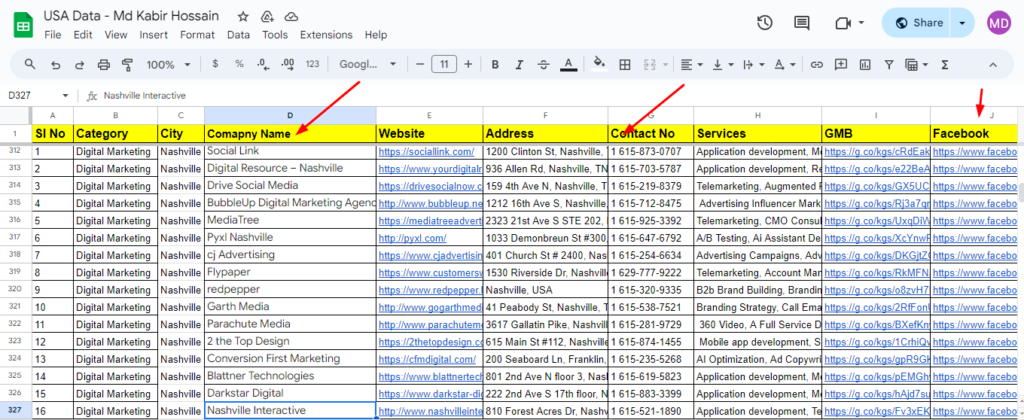Image resolution: width=1024 pixels, height=420 pixels.
Task: Activate the paint format tool
Action: pyautogui.click(x=127, y=64)
